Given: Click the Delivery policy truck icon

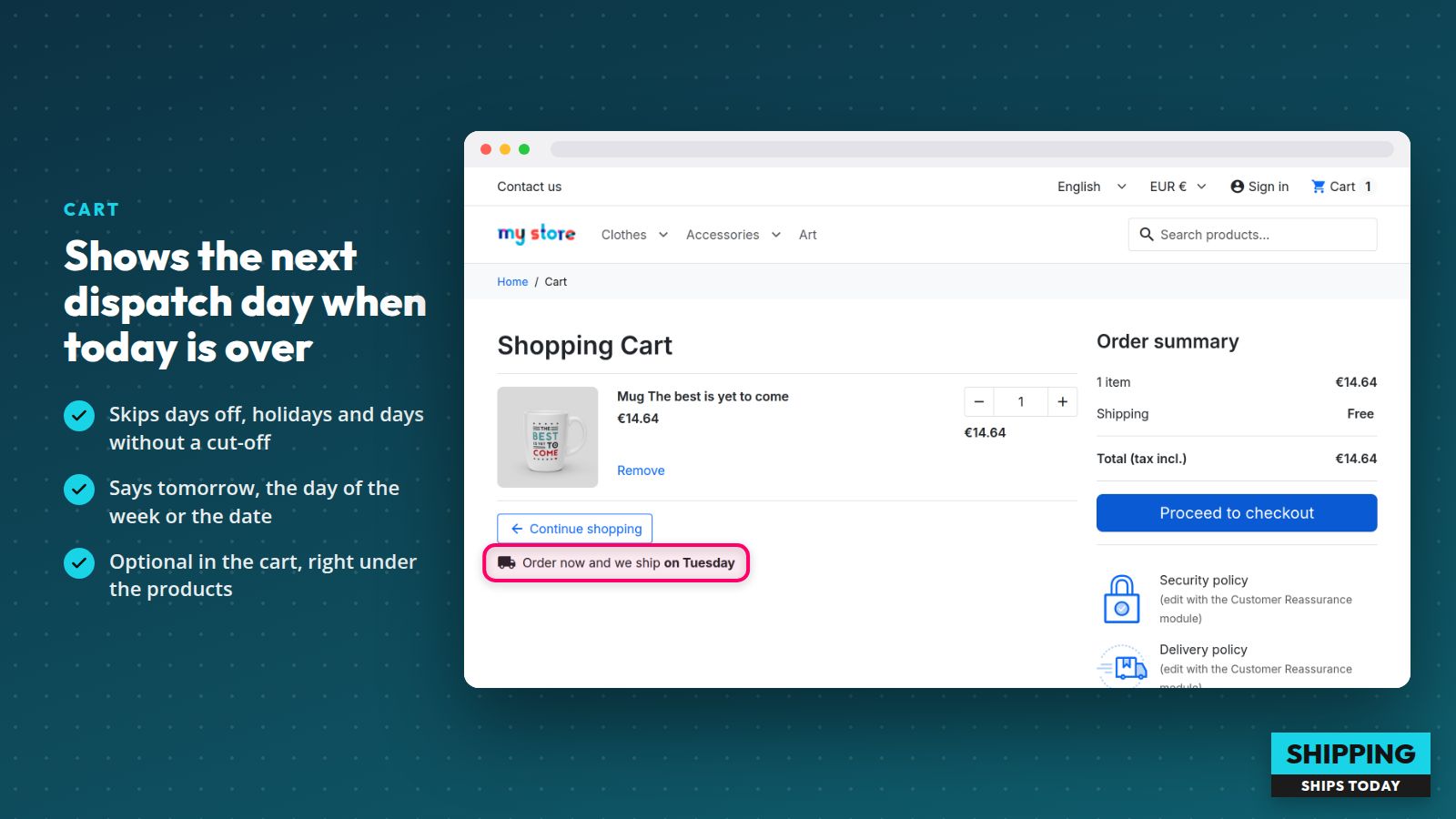Looking at the screenshot, I should [1123, 666].
